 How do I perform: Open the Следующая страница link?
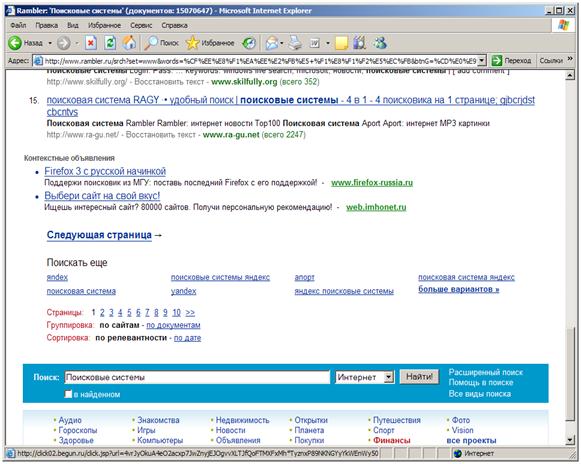(x=99, y=235)
